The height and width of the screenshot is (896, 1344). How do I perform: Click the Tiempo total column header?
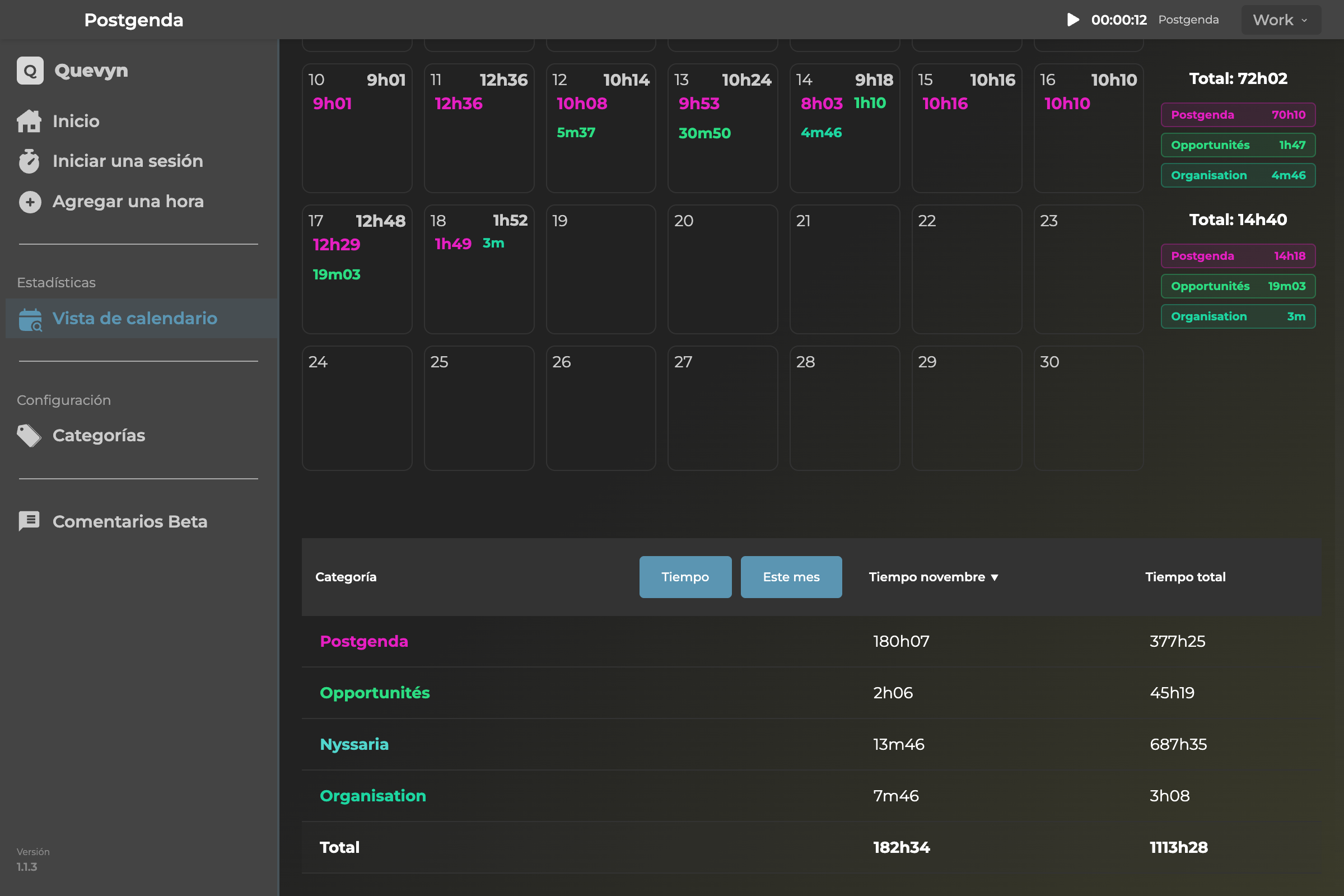click(1185, 577)
